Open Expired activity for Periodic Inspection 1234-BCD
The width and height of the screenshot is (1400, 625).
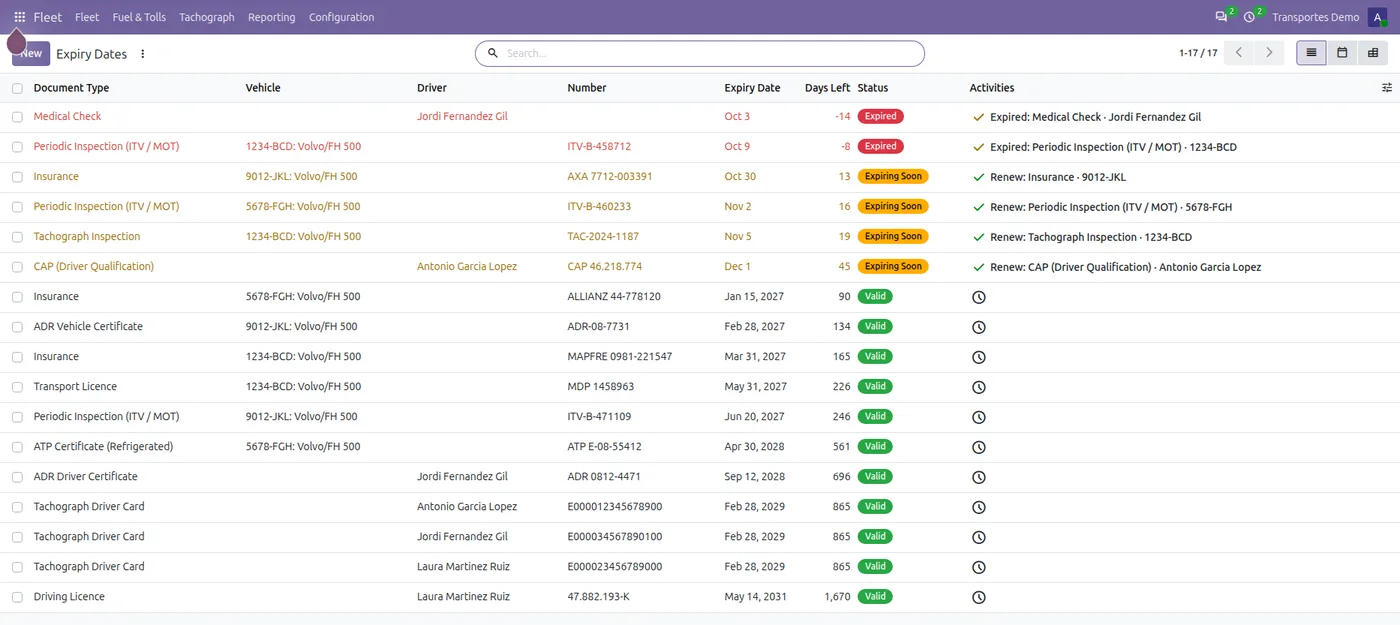tap(1113, 147)
